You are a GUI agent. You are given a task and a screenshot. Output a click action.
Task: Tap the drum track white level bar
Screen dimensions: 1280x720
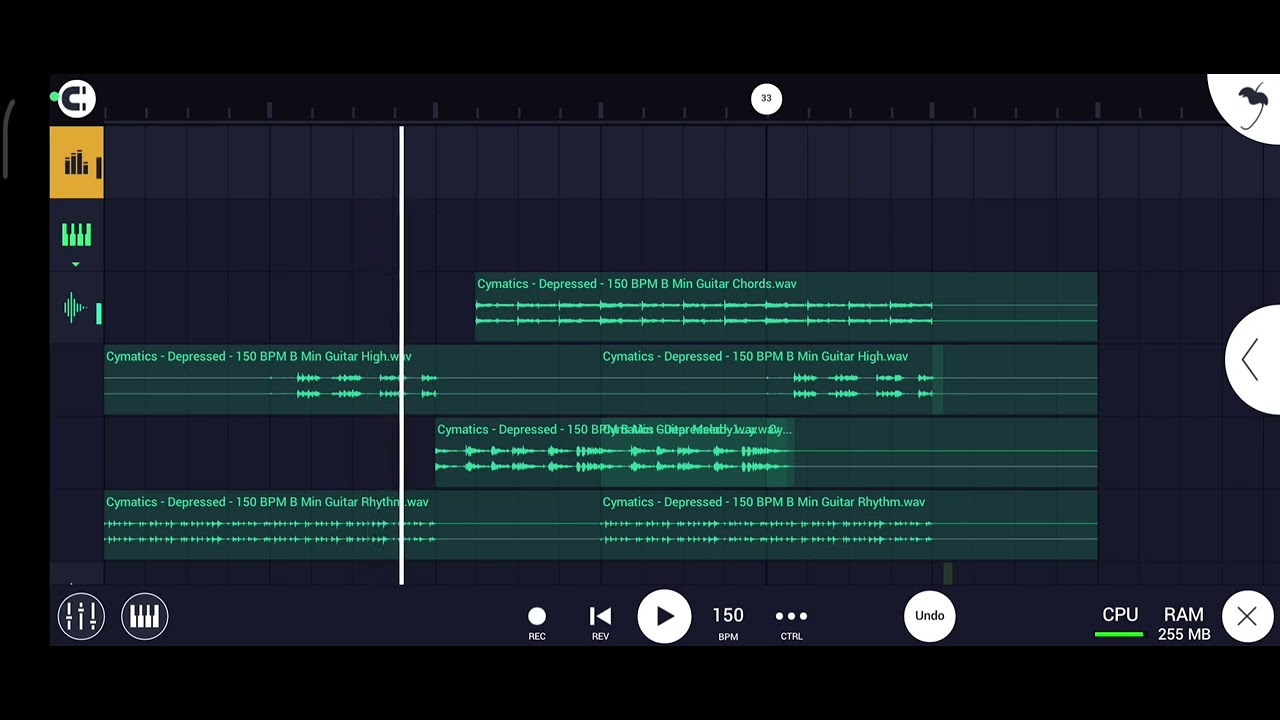click(x=99, y=168)
